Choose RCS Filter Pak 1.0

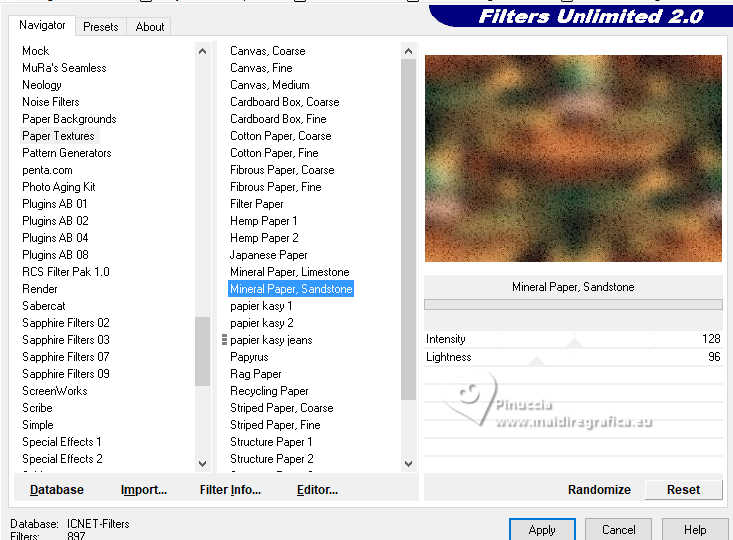click(x=65, y=272)
